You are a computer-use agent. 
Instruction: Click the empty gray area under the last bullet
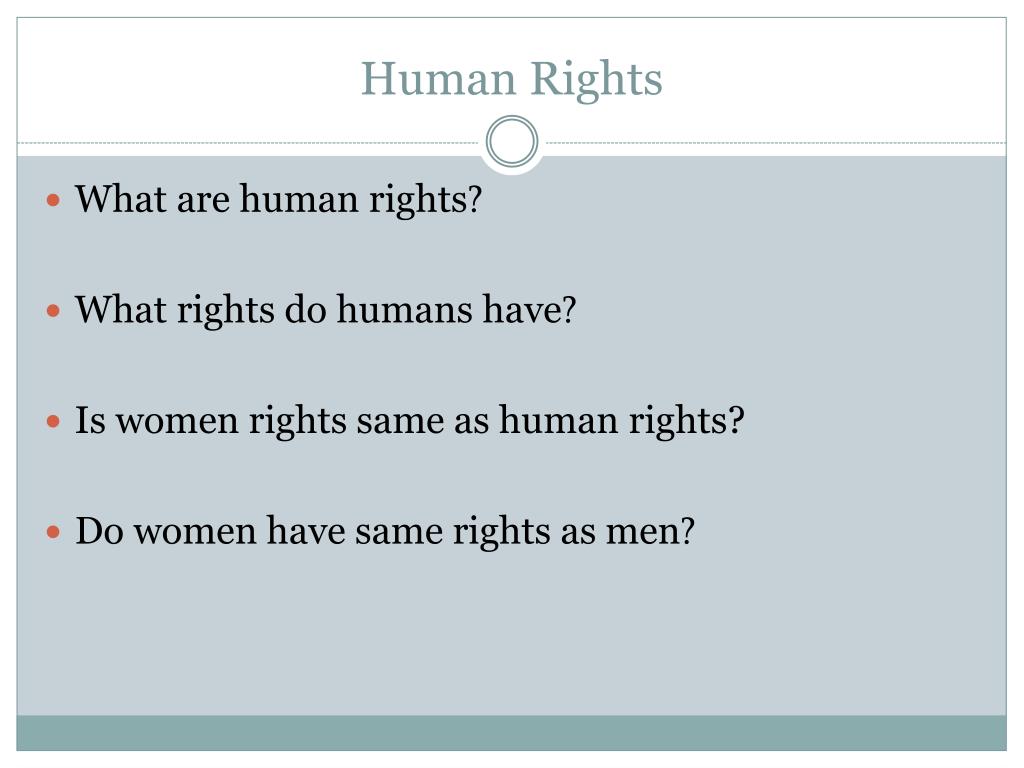511,633
